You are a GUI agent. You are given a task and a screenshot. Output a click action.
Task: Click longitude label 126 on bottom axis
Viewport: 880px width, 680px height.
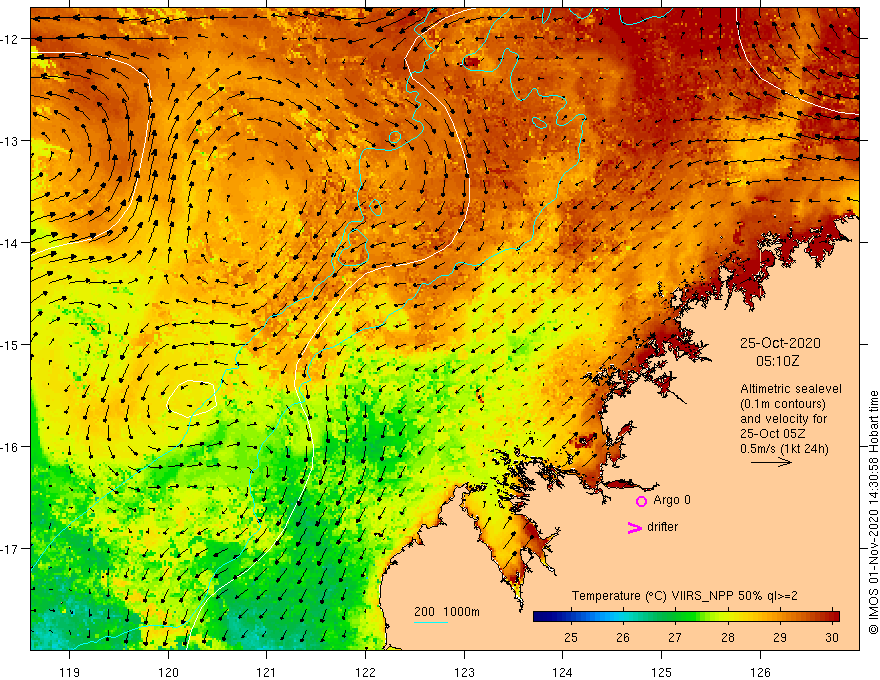[x=760, y=672]
